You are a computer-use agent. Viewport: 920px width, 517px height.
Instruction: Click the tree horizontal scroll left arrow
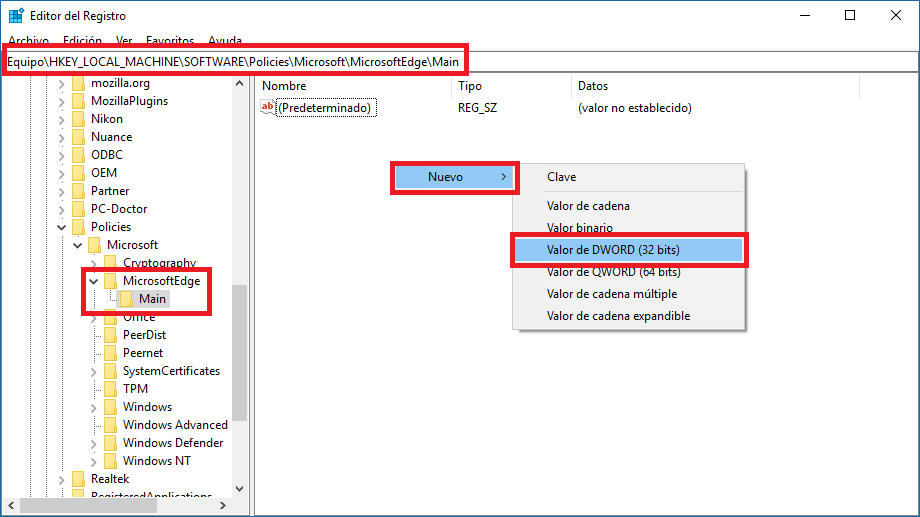(x=11, y=505)
